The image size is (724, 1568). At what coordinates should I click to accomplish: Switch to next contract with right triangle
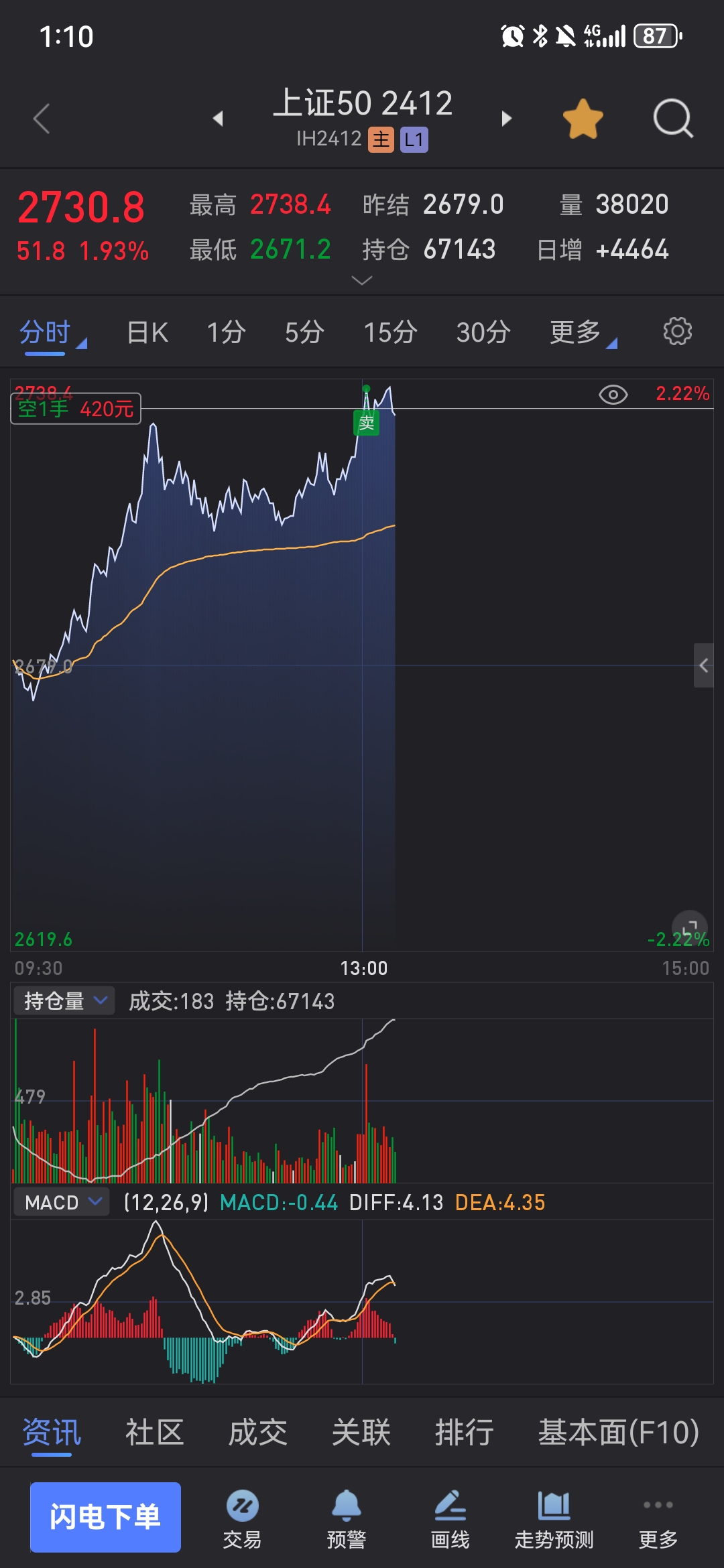tap(507, 119)
